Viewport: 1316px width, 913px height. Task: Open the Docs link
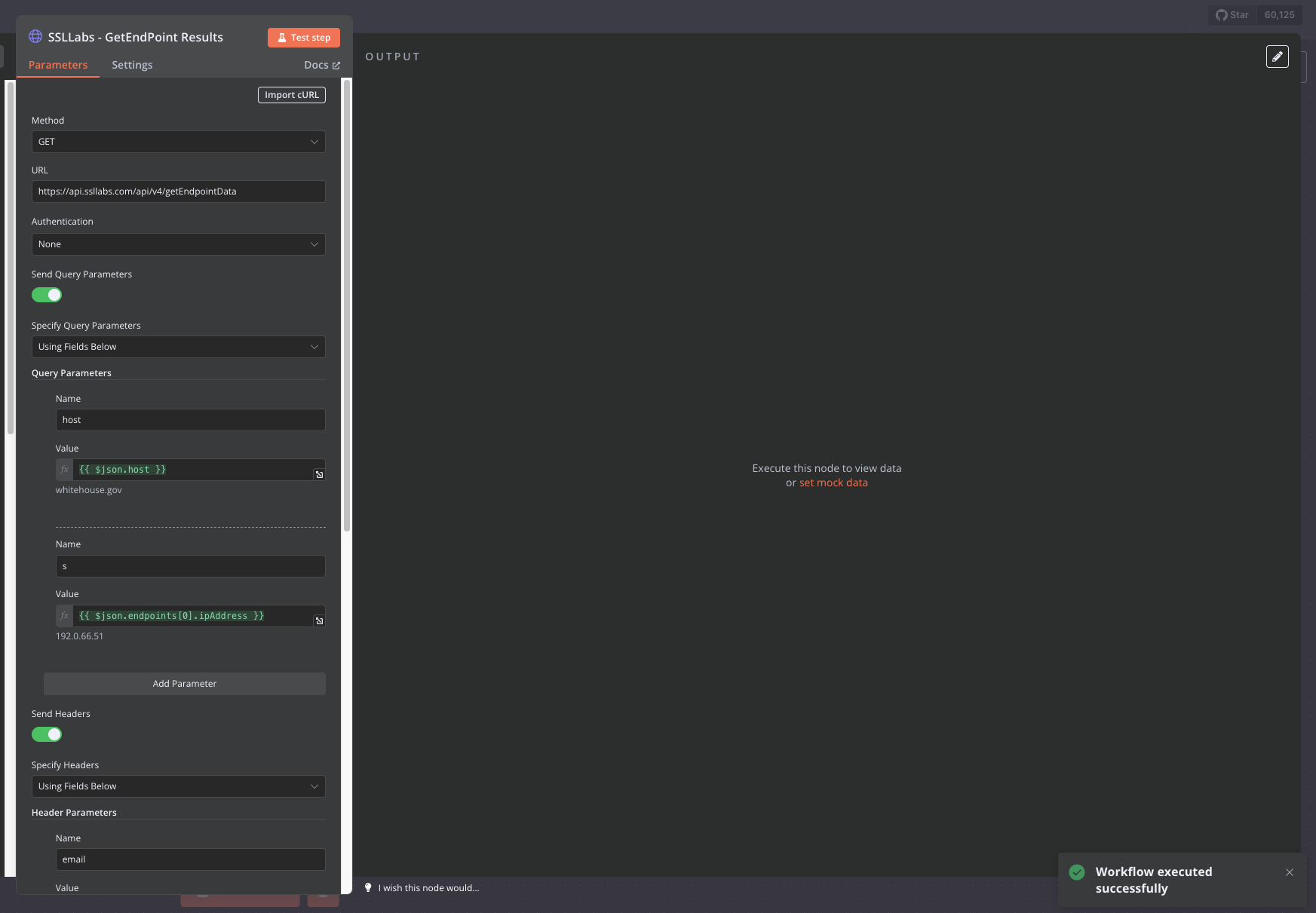coord(322,65)
